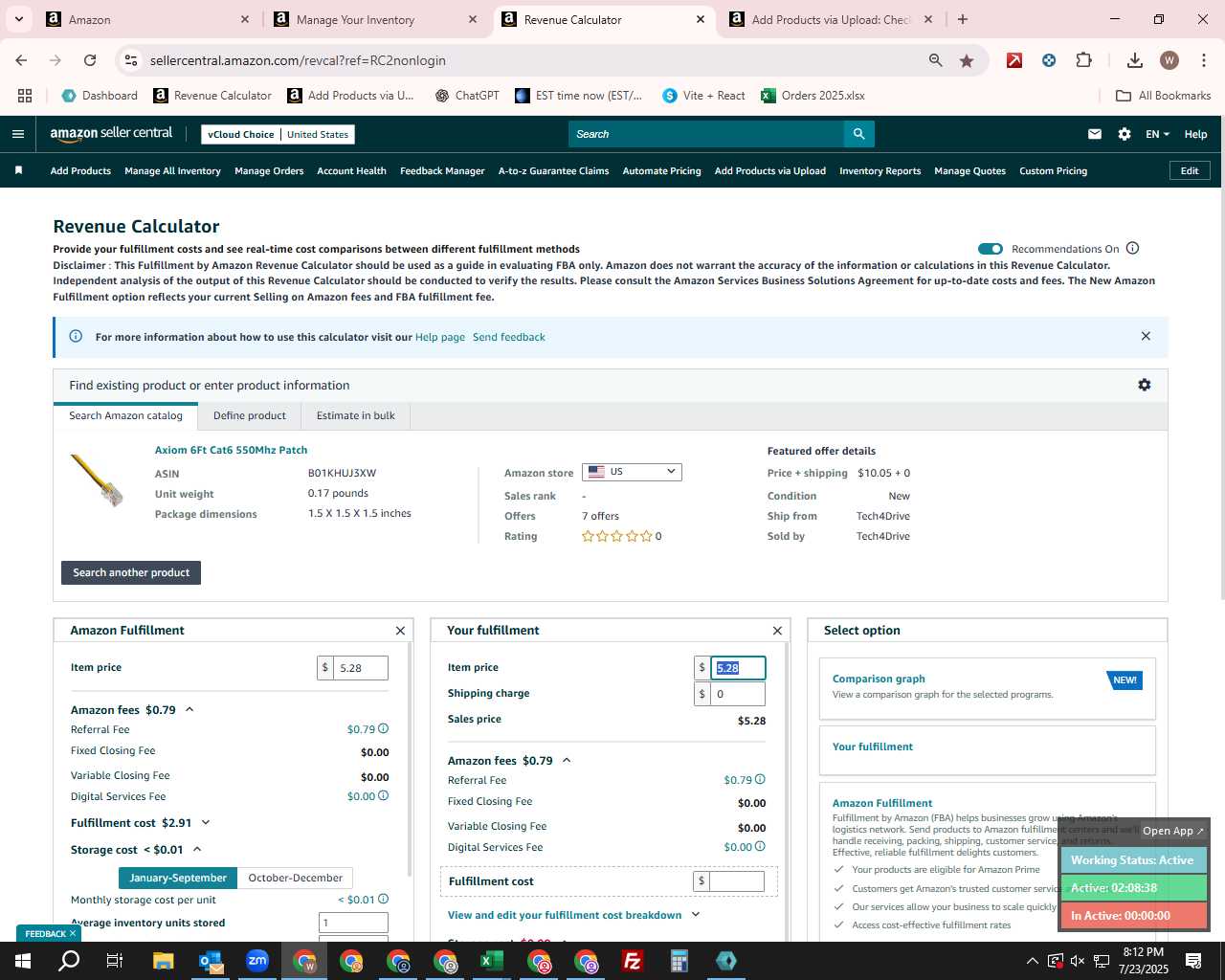Viewport: 1225px width, 980px height.
Task: Click the Search another product button
Action: click(x=131, y=572)
